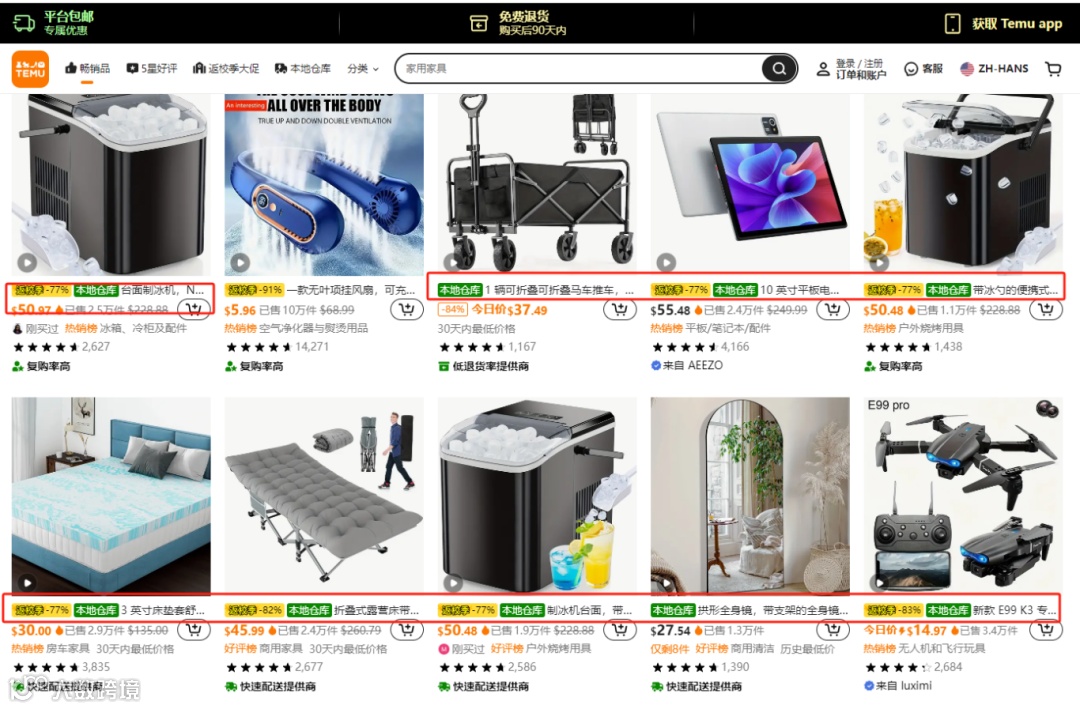Add the neck fan product to cart
The image size is (1080, 709).
click(x=406, y=310)
